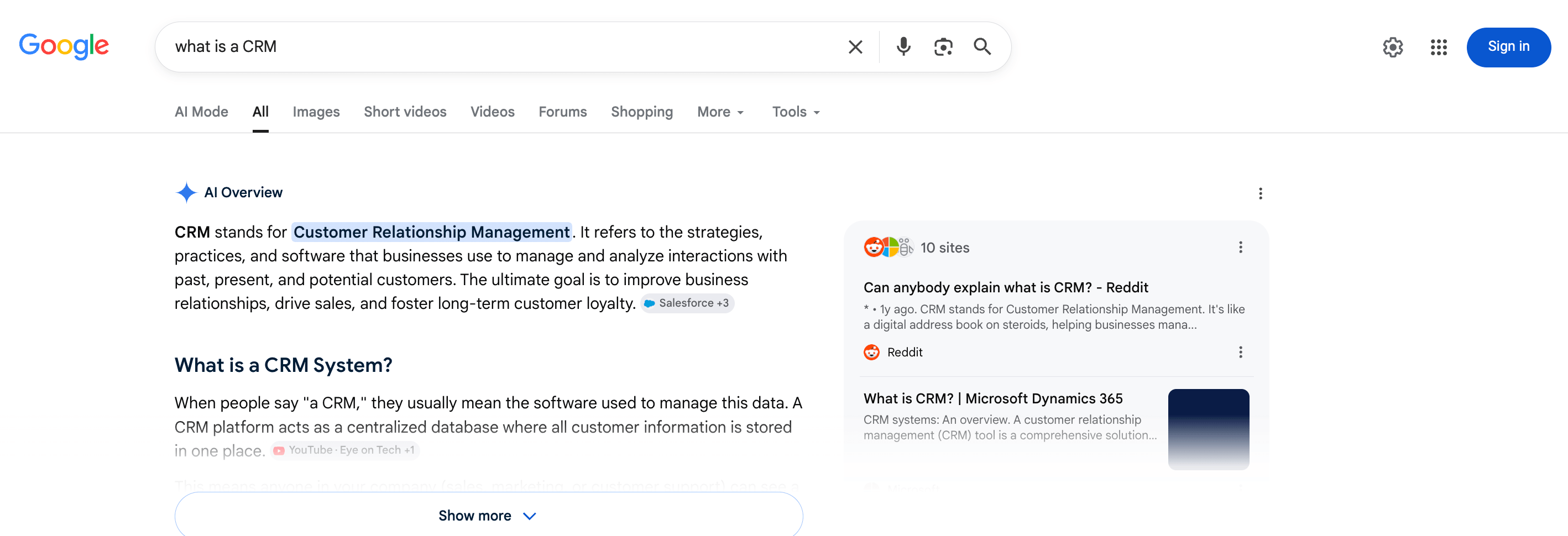Open the Short videos tab
Viewport: 1568px width, 536px height.
pos(405,112)
